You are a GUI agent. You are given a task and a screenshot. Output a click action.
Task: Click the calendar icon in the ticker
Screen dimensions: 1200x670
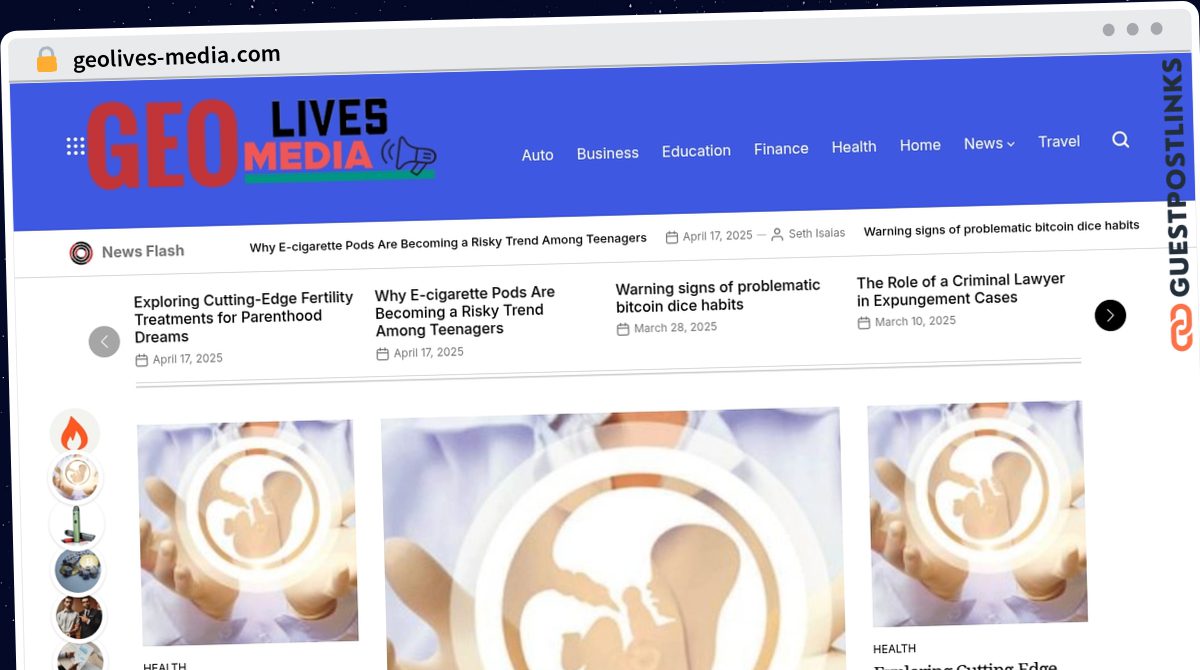672,237
